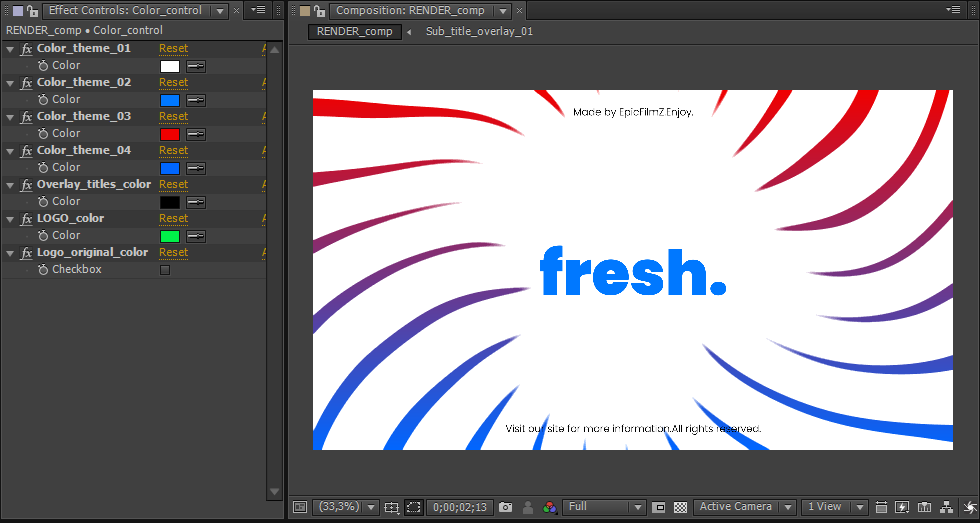Toggle the Region of Interest icon

pos(658,507)
